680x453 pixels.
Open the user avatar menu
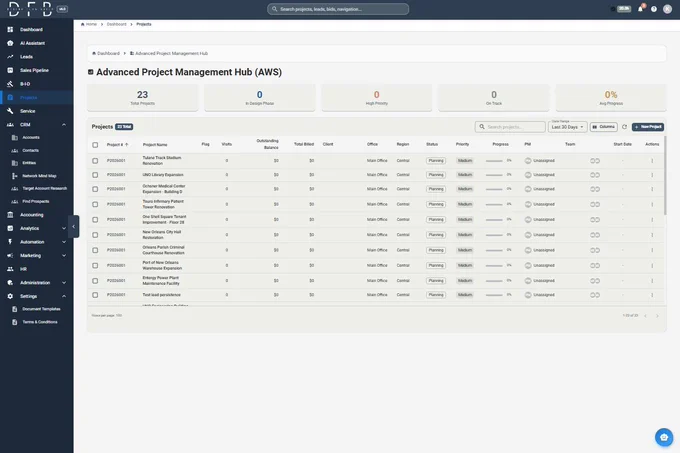point(667,9)
